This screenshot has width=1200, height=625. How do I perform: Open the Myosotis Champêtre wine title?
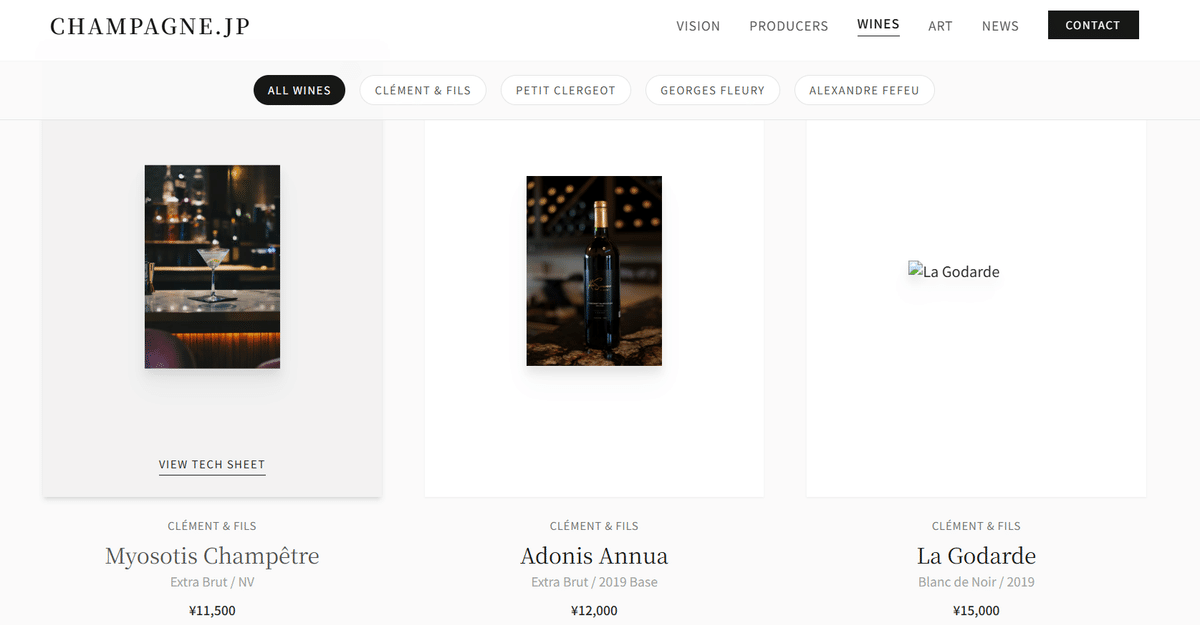(x=212, y=556)
